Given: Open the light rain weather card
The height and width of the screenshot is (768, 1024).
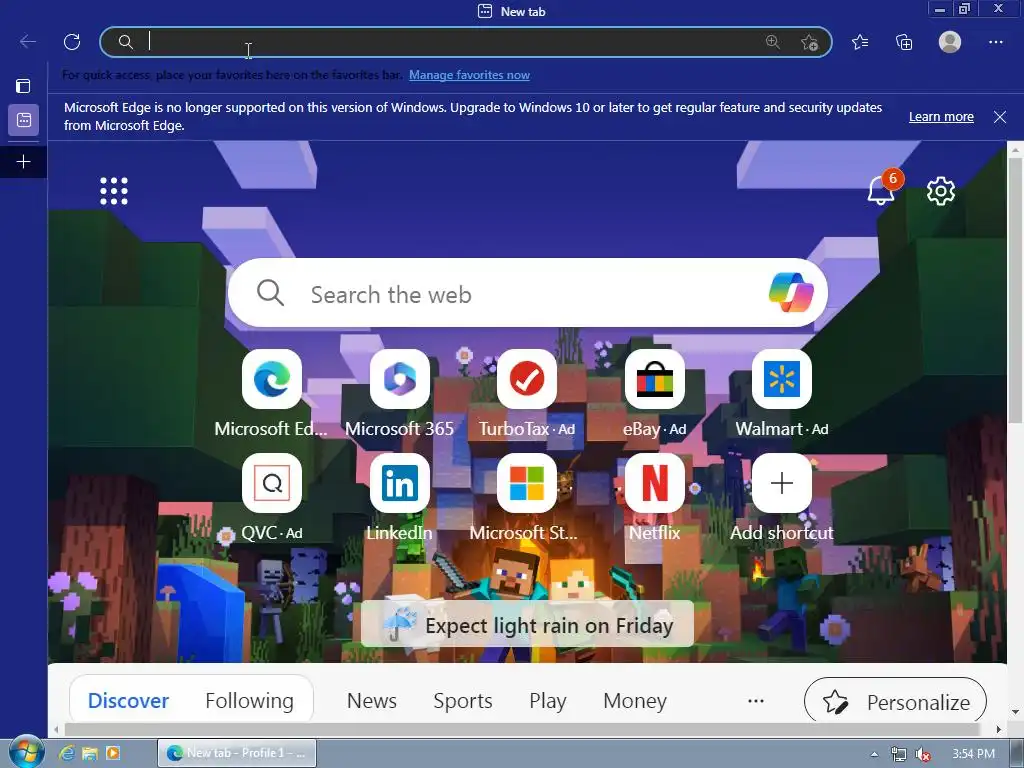Looking at the screenshot, I should click(527, 624).
